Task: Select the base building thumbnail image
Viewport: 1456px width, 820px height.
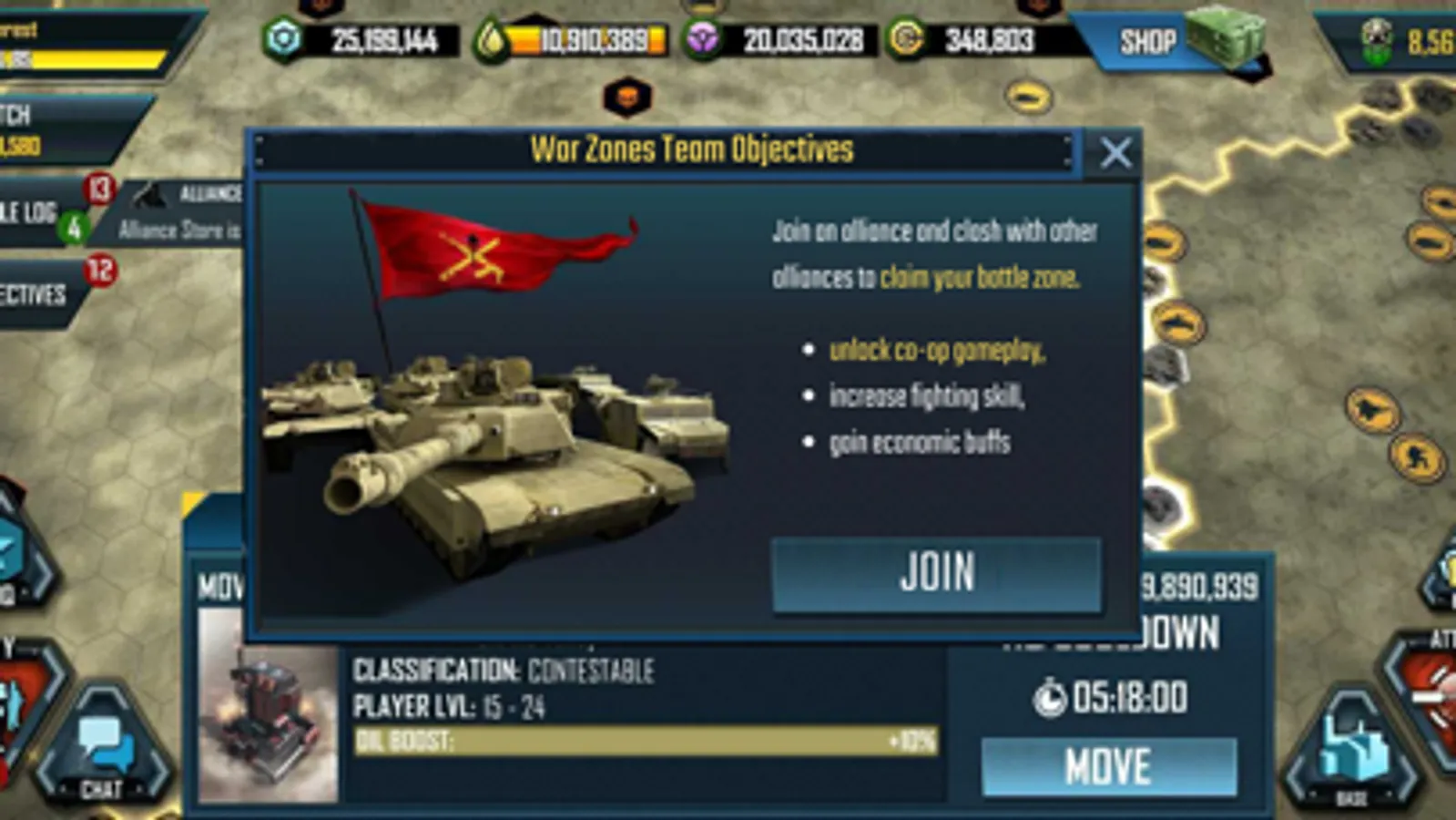Action: (268, 706)
